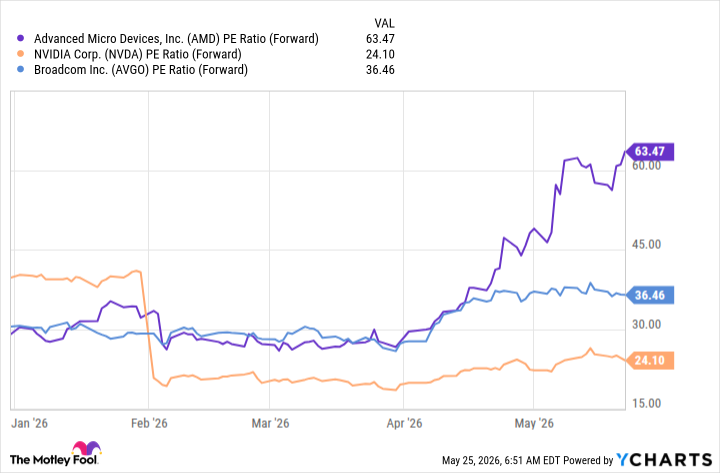Click the orange 24.10 end-of-line flag
This screenshot has width=720, height=473.
[649, 360]
